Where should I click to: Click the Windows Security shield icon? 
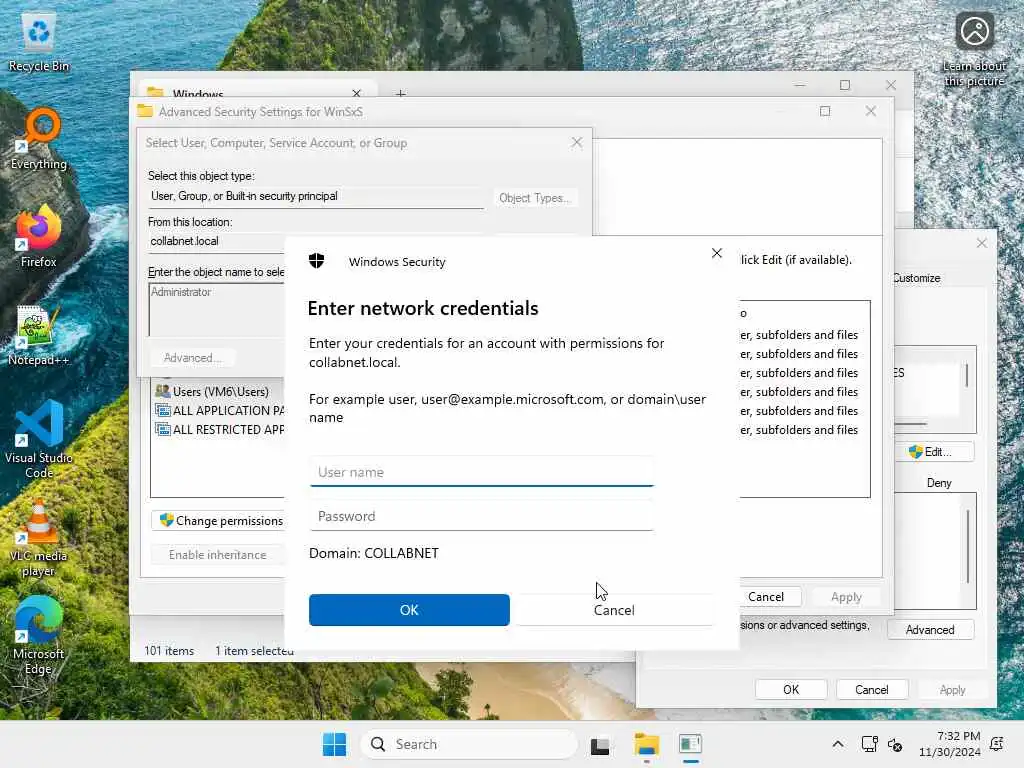(317, 261)
